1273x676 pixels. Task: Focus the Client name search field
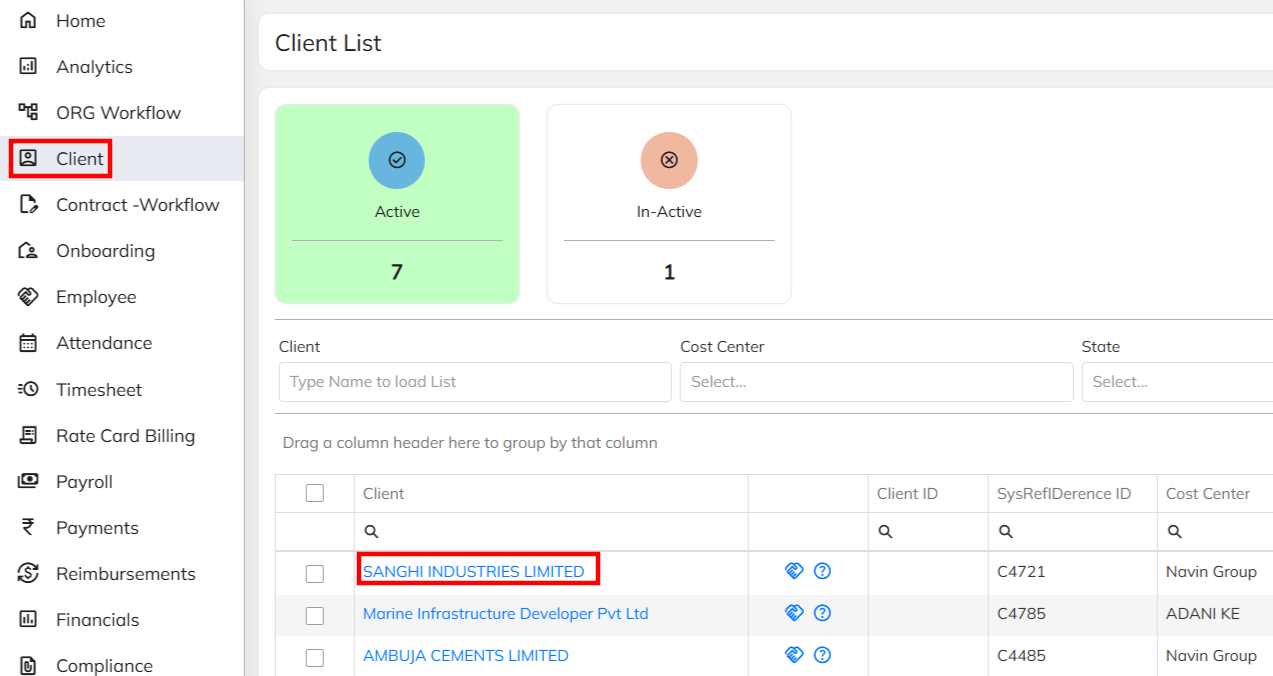click(x=475, y=382)
